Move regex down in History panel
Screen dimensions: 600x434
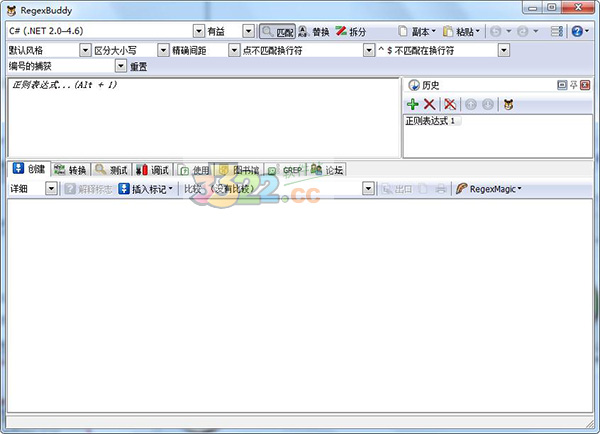click(488, 104)
